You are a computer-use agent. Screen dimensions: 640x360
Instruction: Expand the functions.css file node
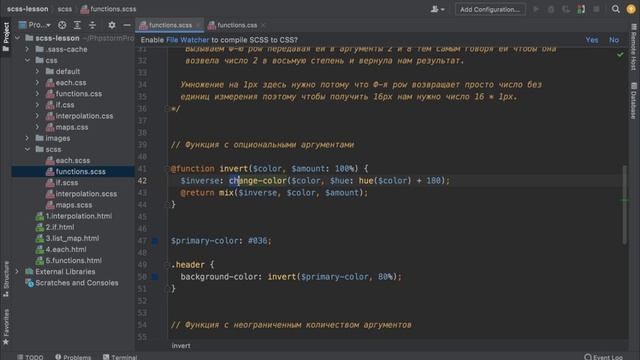point(38,93)
